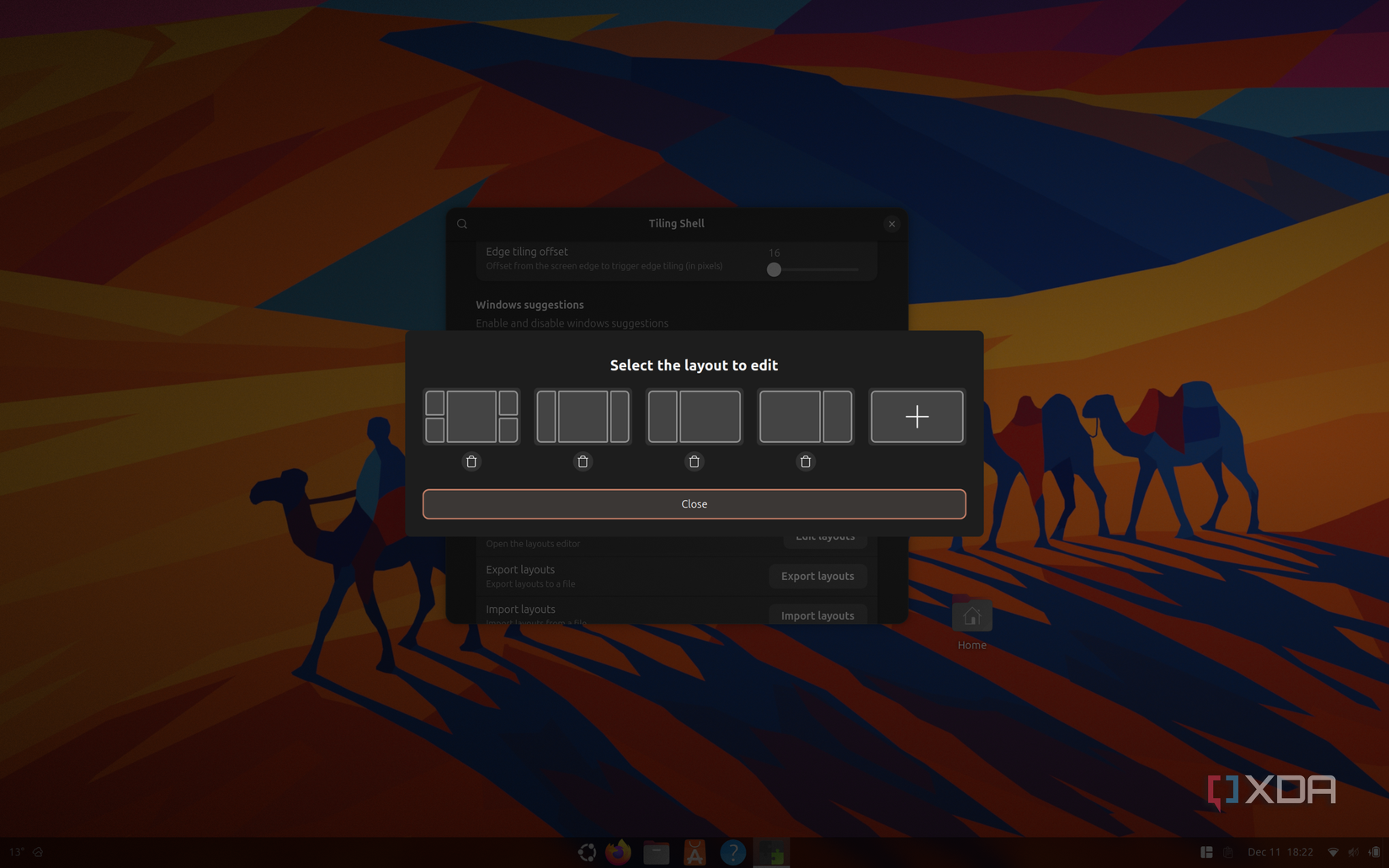Open the Home folder desktop icon

pyautogui.click(x=971, y=625)
